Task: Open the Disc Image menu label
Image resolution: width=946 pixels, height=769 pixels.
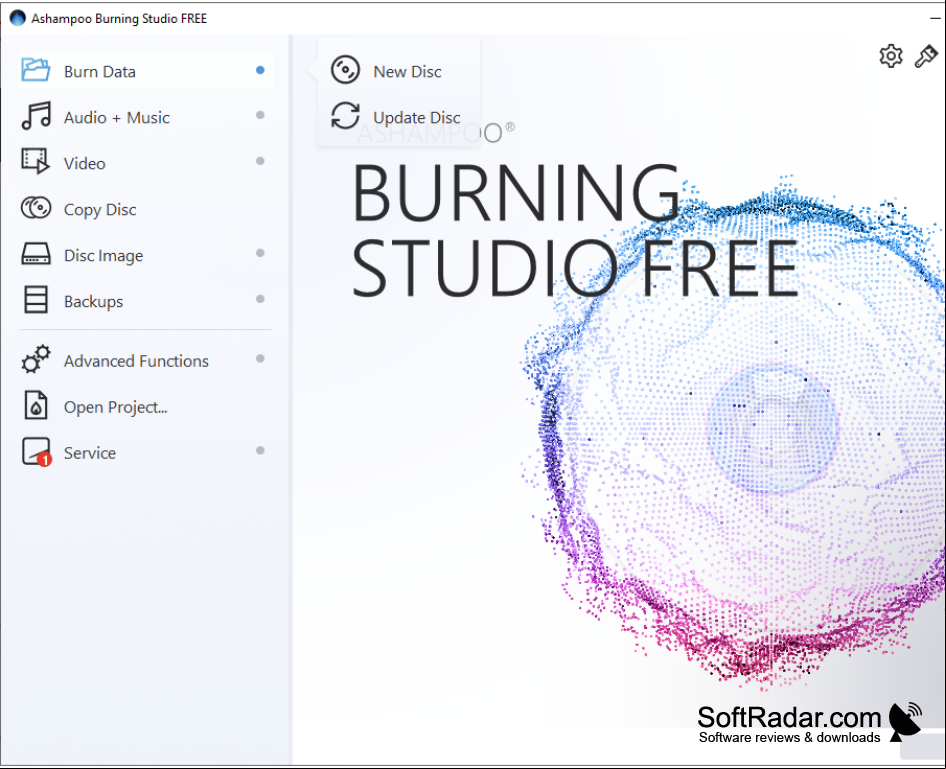Action: (103, 256)
